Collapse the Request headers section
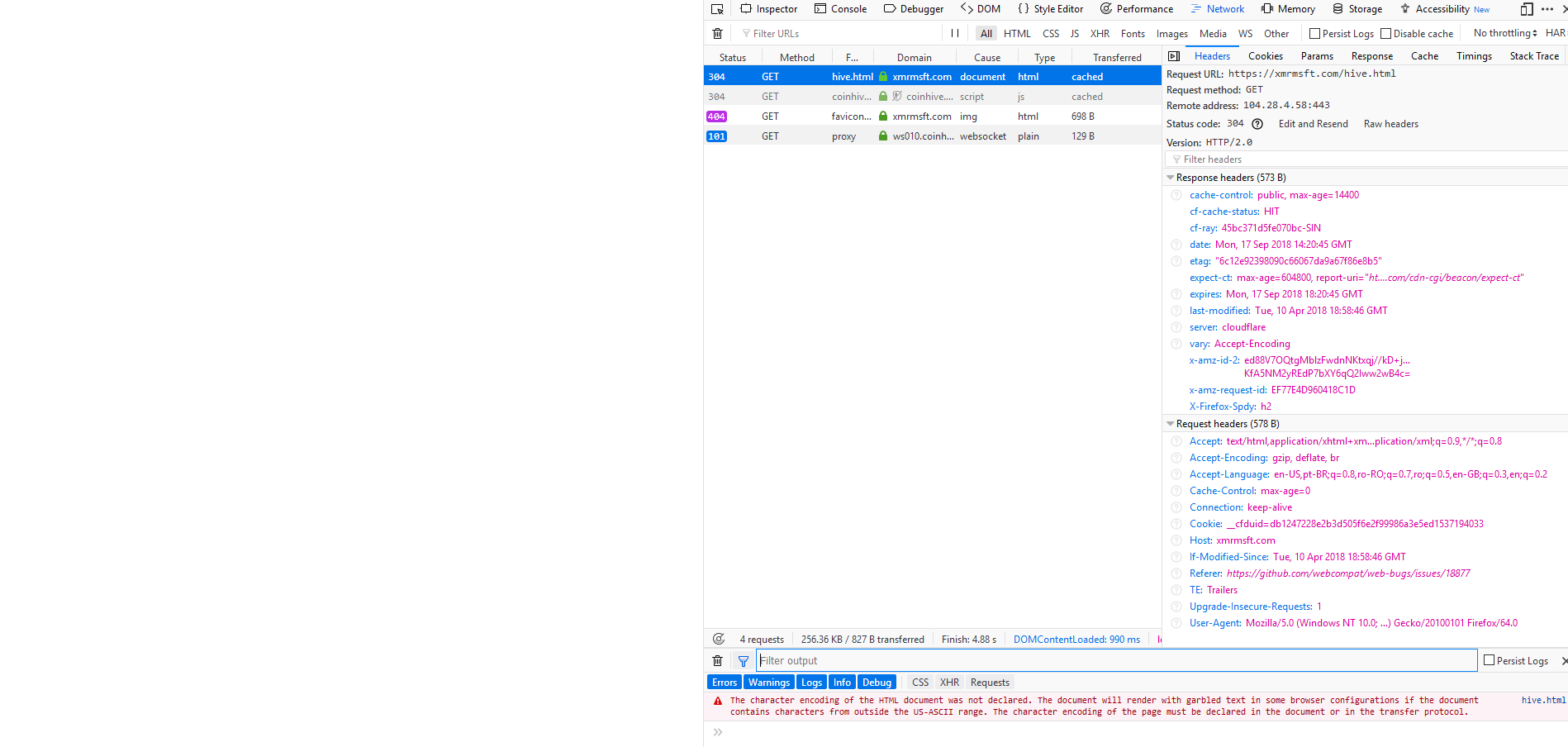 (1170, 423)
